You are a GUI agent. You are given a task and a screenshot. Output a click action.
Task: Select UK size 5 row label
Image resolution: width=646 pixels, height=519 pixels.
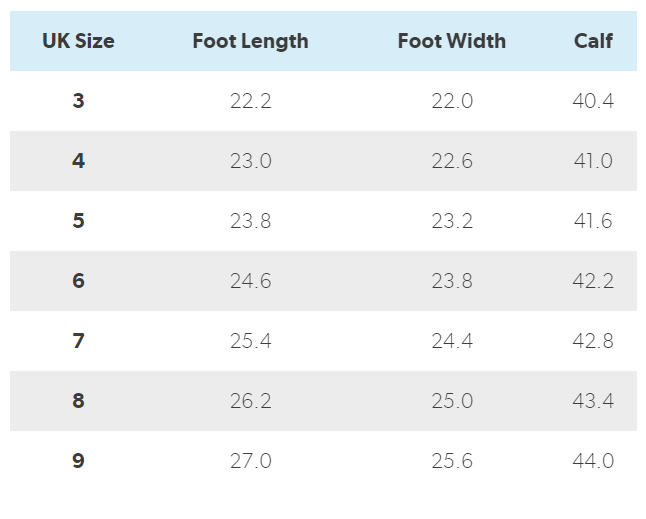pos(78,221)
